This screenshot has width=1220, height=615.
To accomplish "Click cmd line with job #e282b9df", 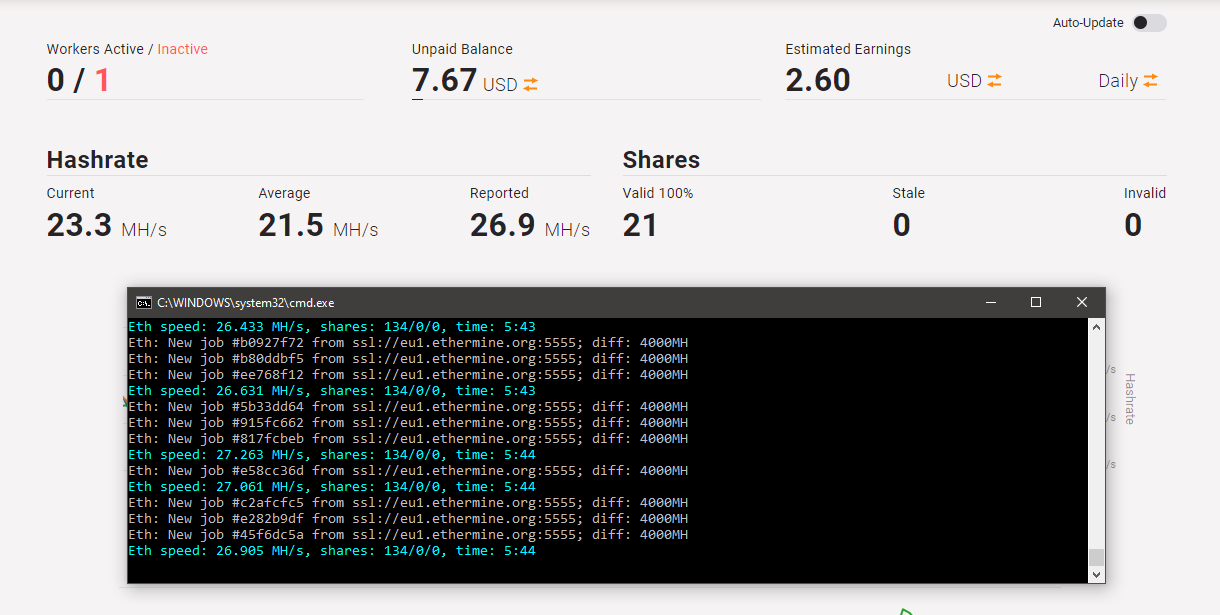I will pos(408,519).
